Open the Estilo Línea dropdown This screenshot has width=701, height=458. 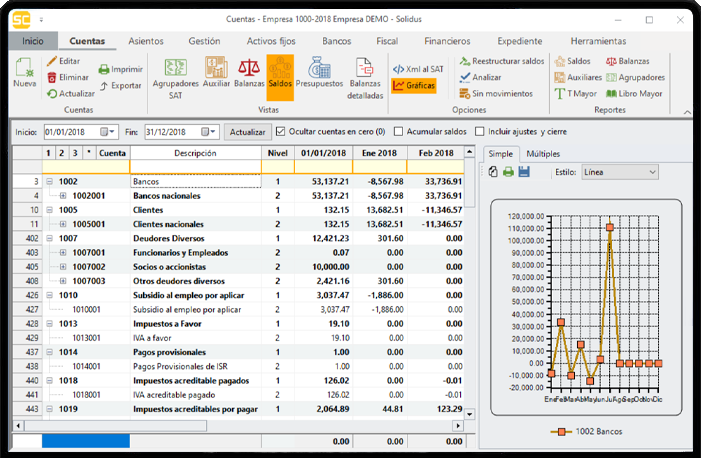tap(620, 172)
